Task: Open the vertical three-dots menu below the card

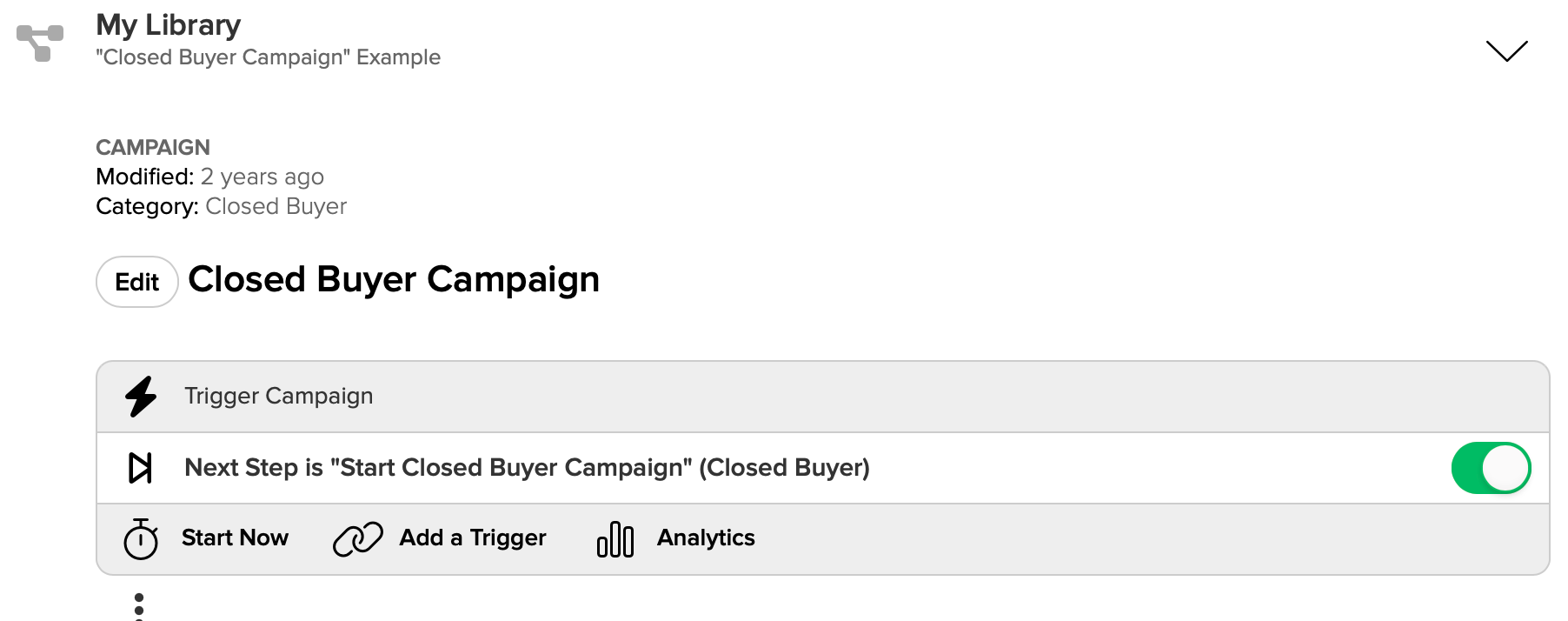Action: [139, 606]
